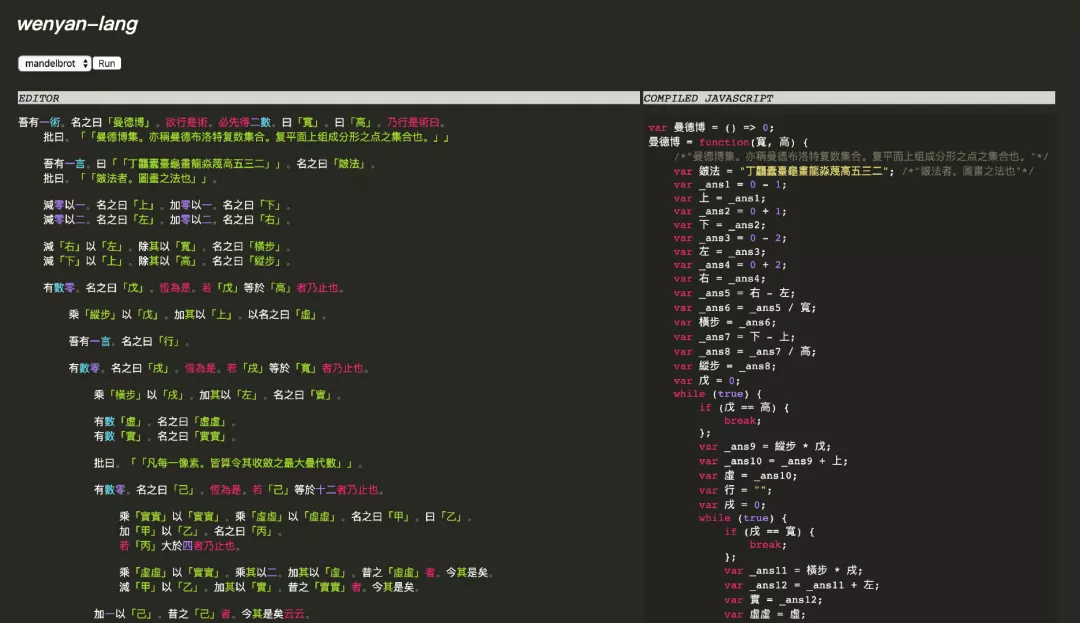Screen dimensions: 1080x623
Task: Click editor line naming「虛虛」
Action: [x=165, y=421]
